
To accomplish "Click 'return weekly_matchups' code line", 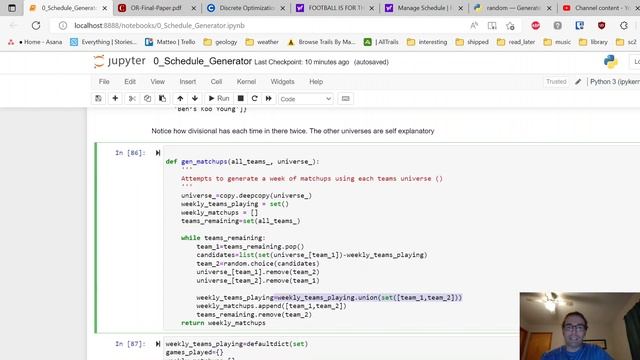I will click(x=223, y=323).
